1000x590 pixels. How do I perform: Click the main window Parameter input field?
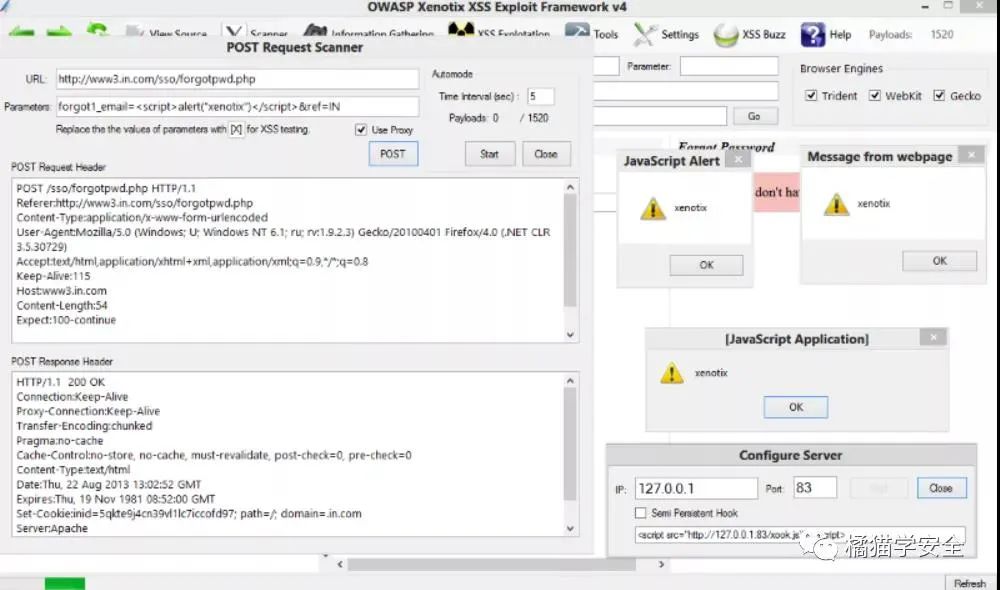[x=729, y=66]
